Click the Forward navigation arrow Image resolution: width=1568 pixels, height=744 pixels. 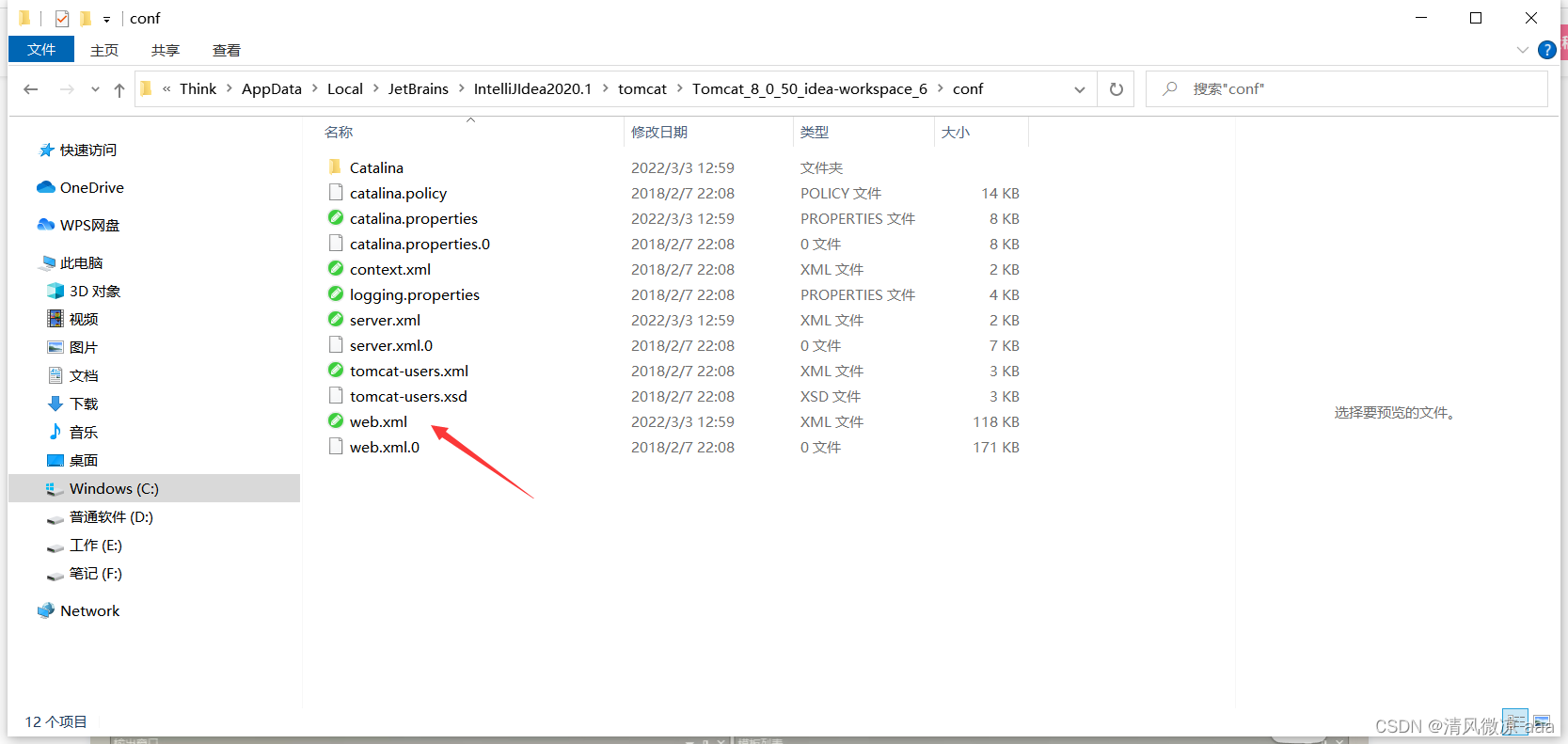(x=67, y=89)
